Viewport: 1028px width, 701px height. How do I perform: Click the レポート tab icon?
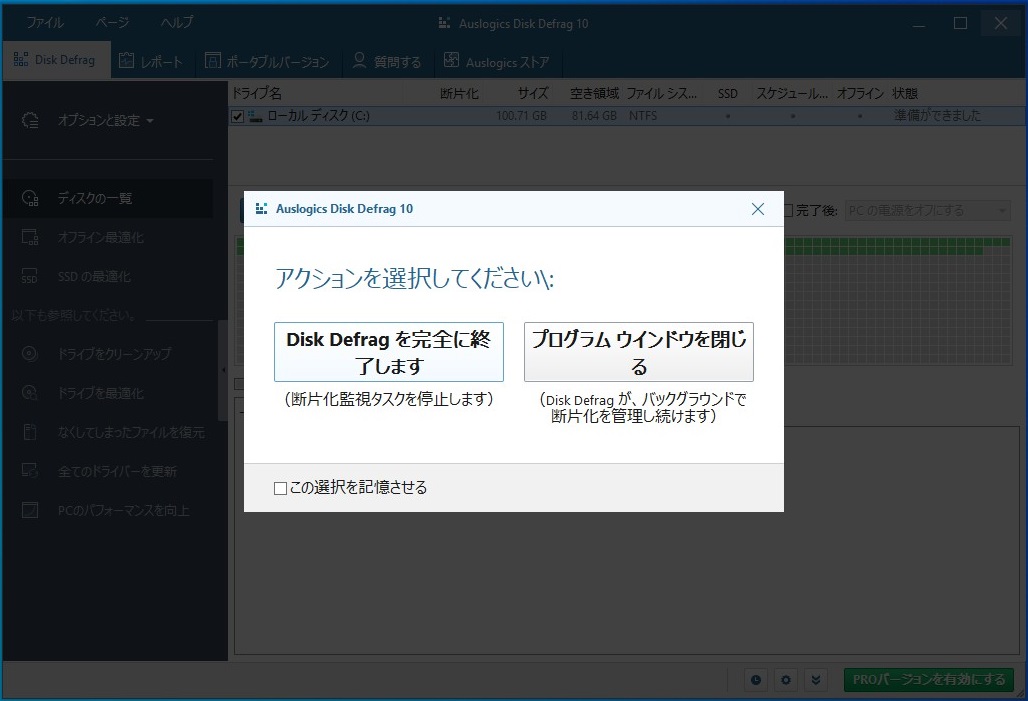pos(127,60)
